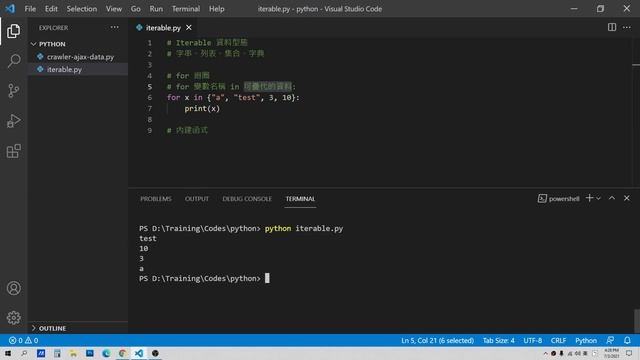Switch to the DEBUG CONSOLE tab

247,199
